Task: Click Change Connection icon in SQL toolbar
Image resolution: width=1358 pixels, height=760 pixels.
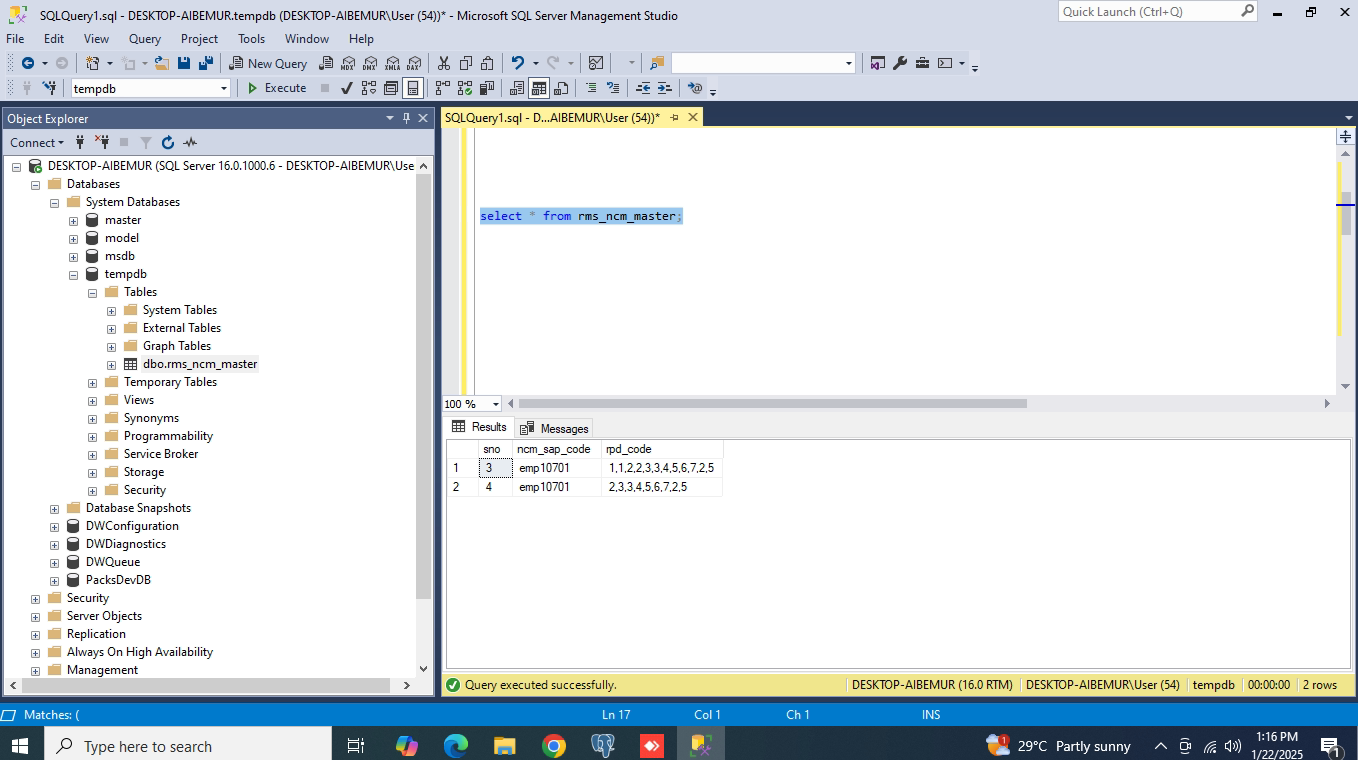Action: point(48,88)
